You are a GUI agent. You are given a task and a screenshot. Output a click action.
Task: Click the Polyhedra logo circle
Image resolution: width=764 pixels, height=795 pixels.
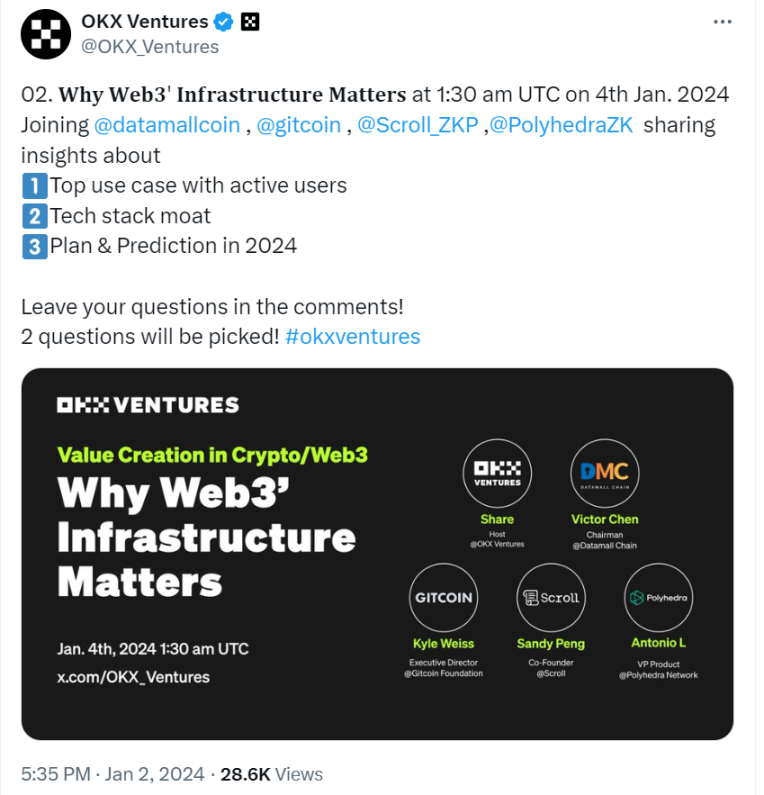point(658,597)
